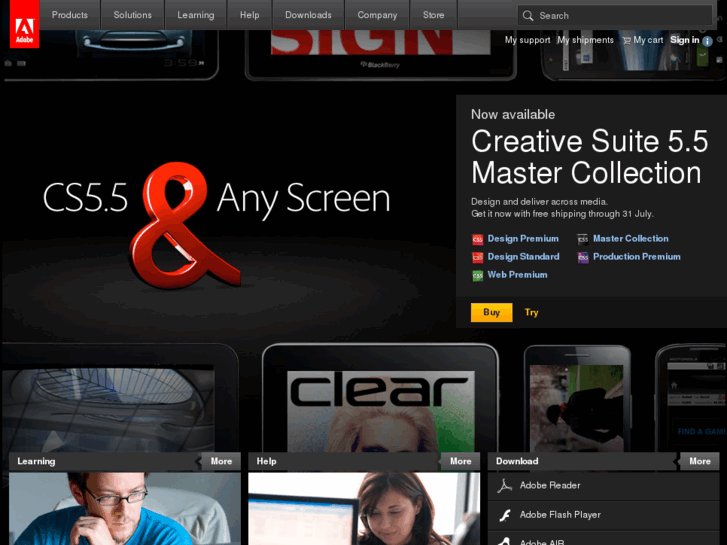Click the Adobe Reader icon
Screen dimensions: 727x545
coord(504,486)
